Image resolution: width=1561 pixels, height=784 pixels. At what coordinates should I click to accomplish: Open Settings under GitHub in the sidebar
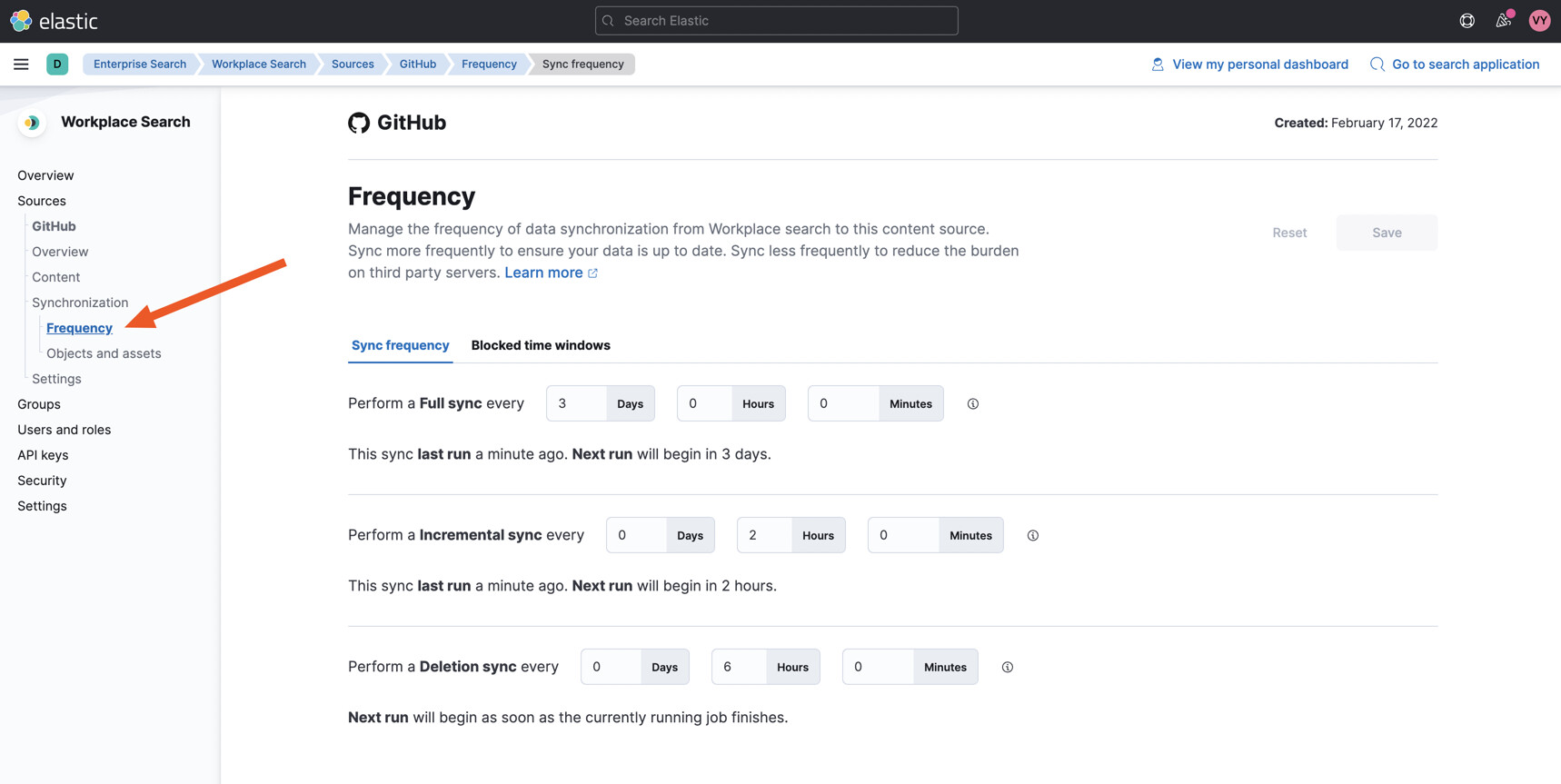[x=56, y=379]
